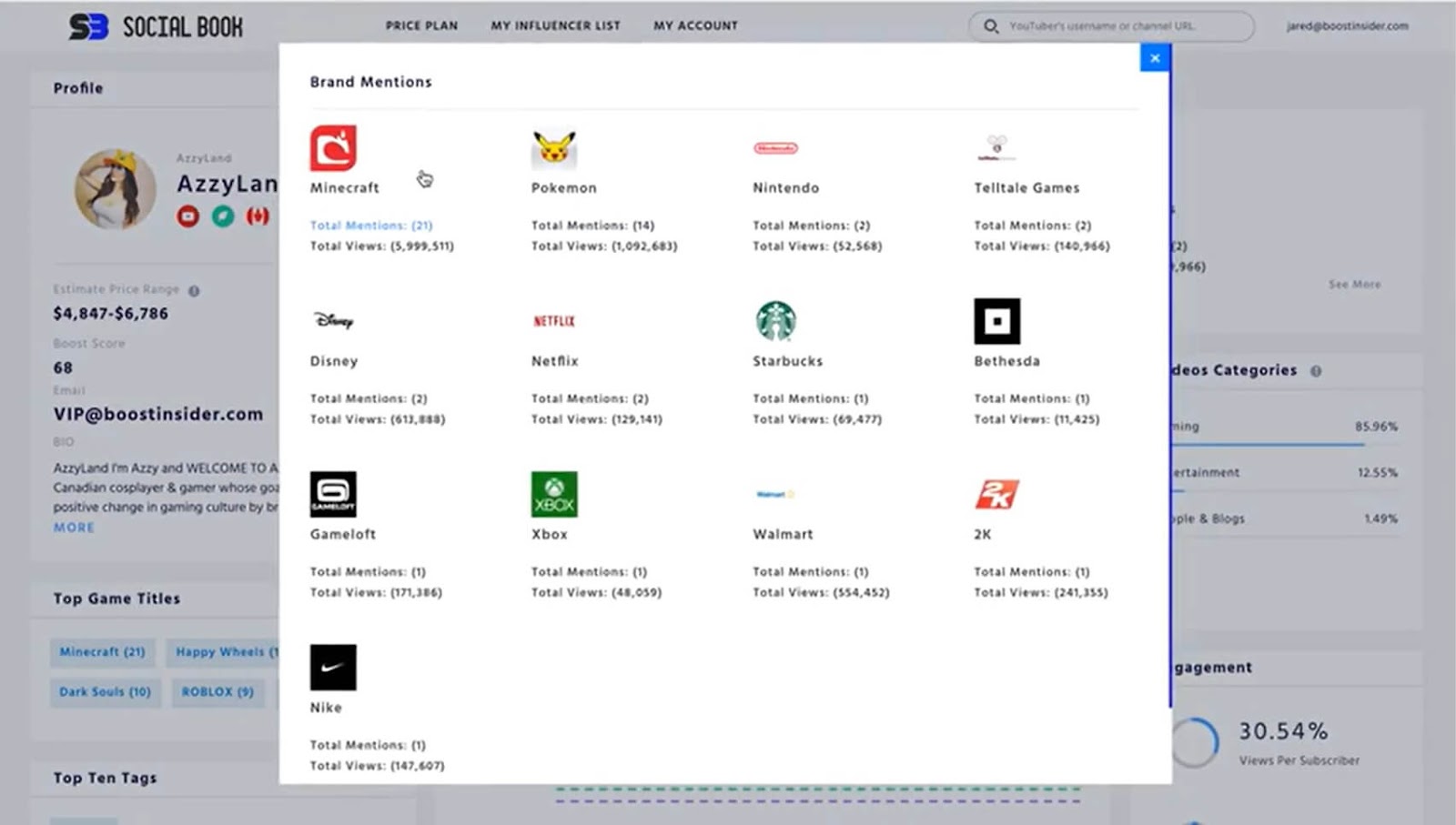Viewport: 1456px width, 825px height.
Task: Click the Gameloft brand logo icon
Action: [x=333, y=494]
